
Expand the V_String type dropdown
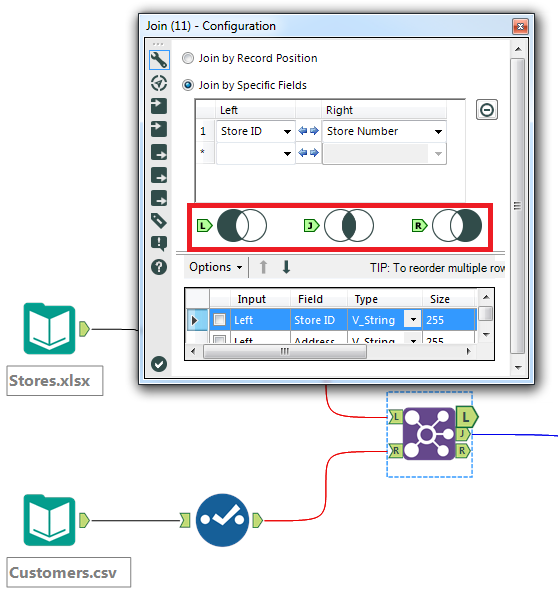point(413,320)
